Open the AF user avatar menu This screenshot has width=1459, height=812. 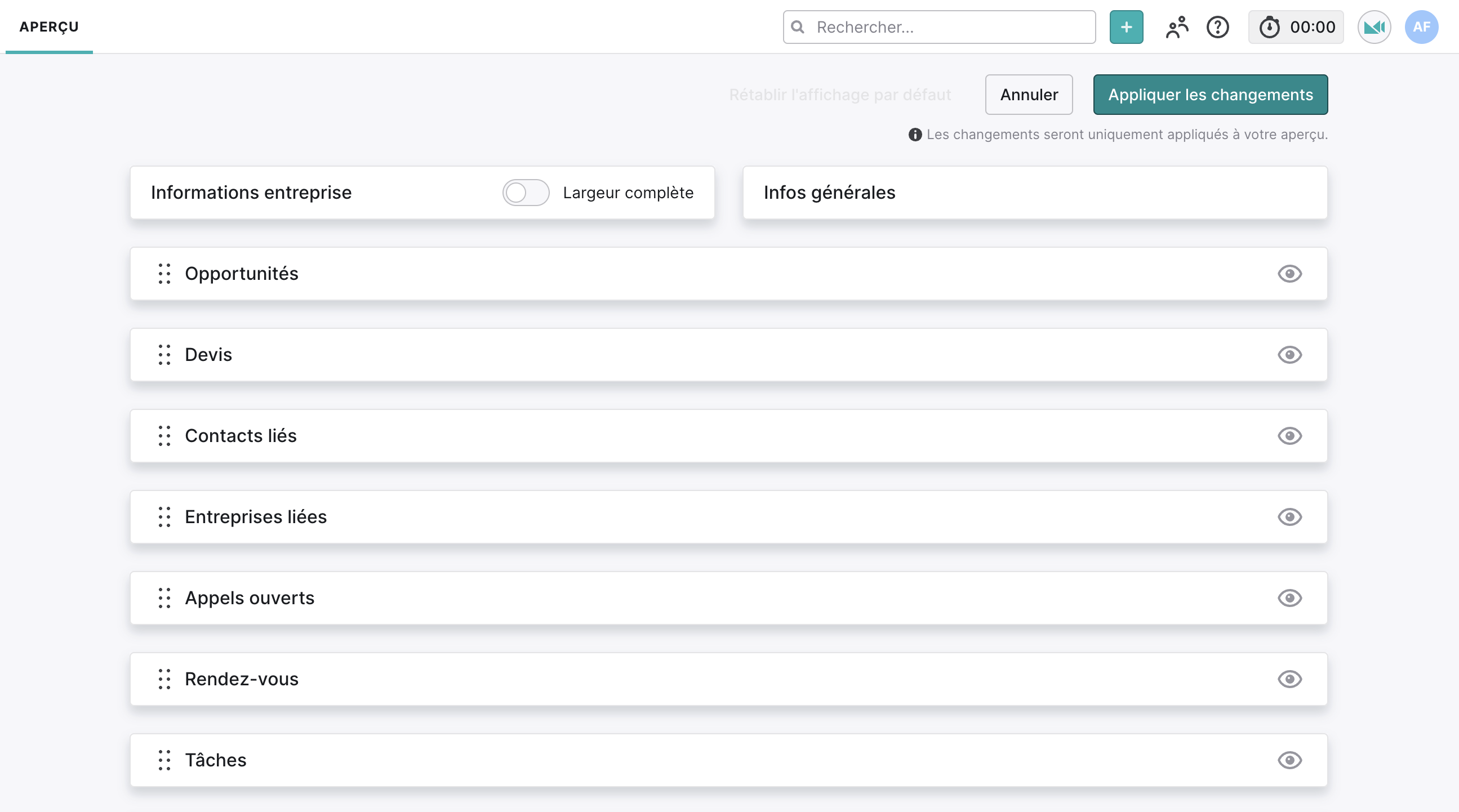[x=1421, y=27]
